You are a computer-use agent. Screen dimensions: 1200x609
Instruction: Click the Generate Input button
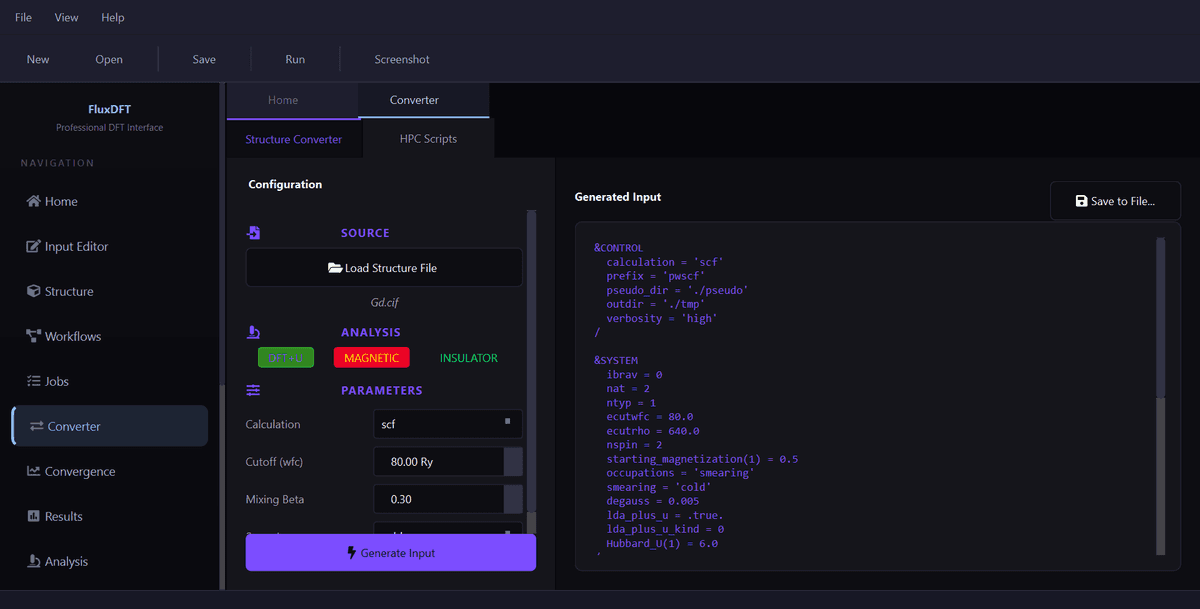click(x=390, y=552)
